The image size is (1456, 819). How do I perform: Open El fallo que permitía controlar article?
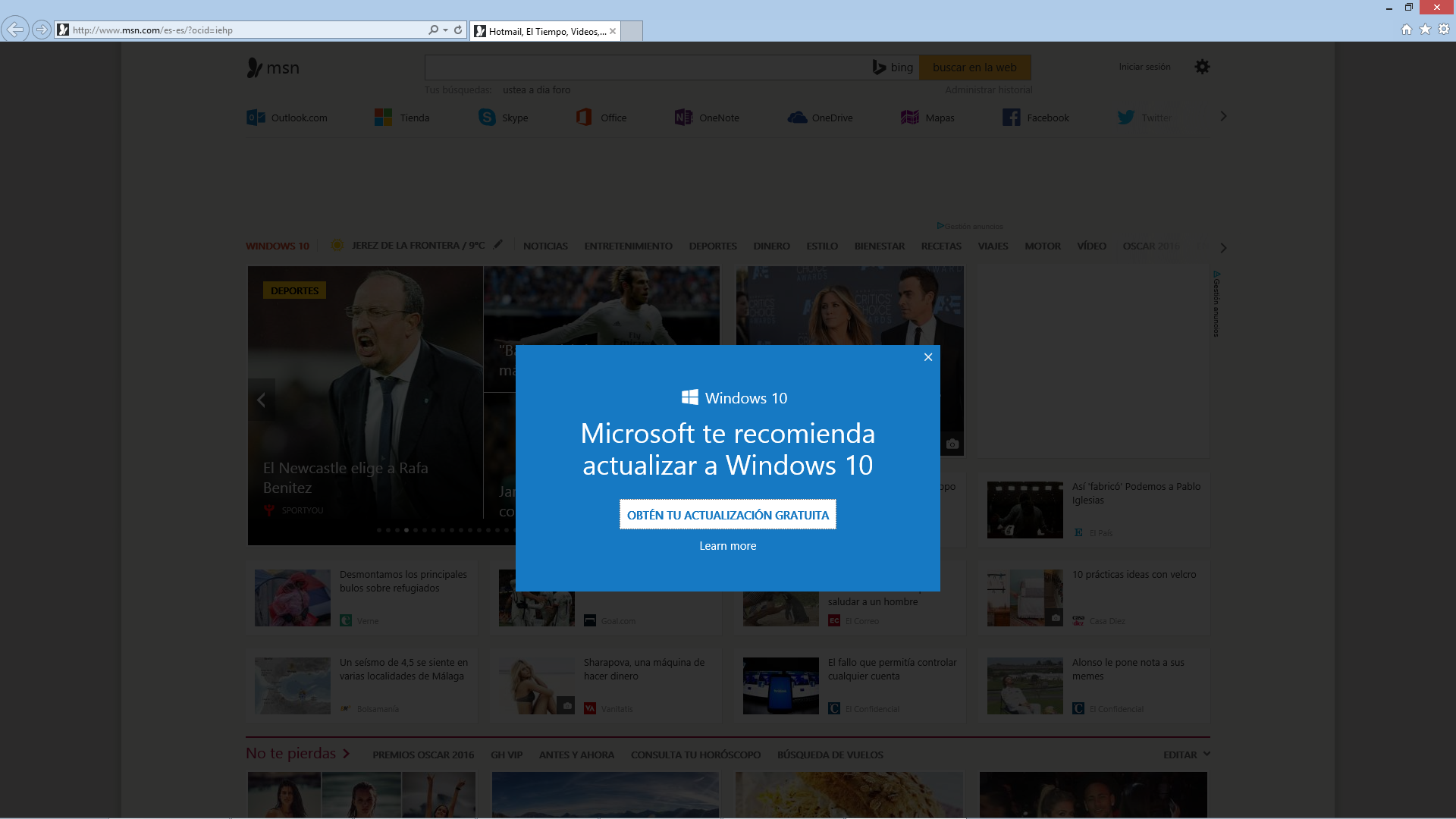pyautogui.click(x=892, y=669)
